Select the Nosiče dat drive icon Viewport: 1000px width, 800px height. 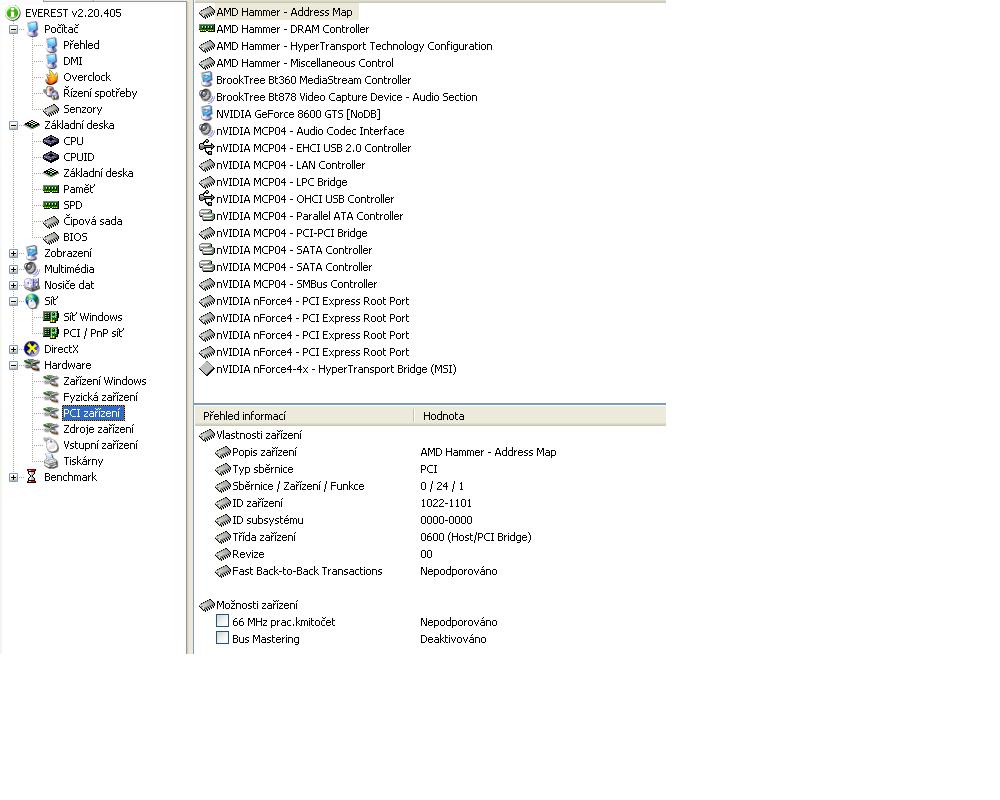[x=32, y=285]
